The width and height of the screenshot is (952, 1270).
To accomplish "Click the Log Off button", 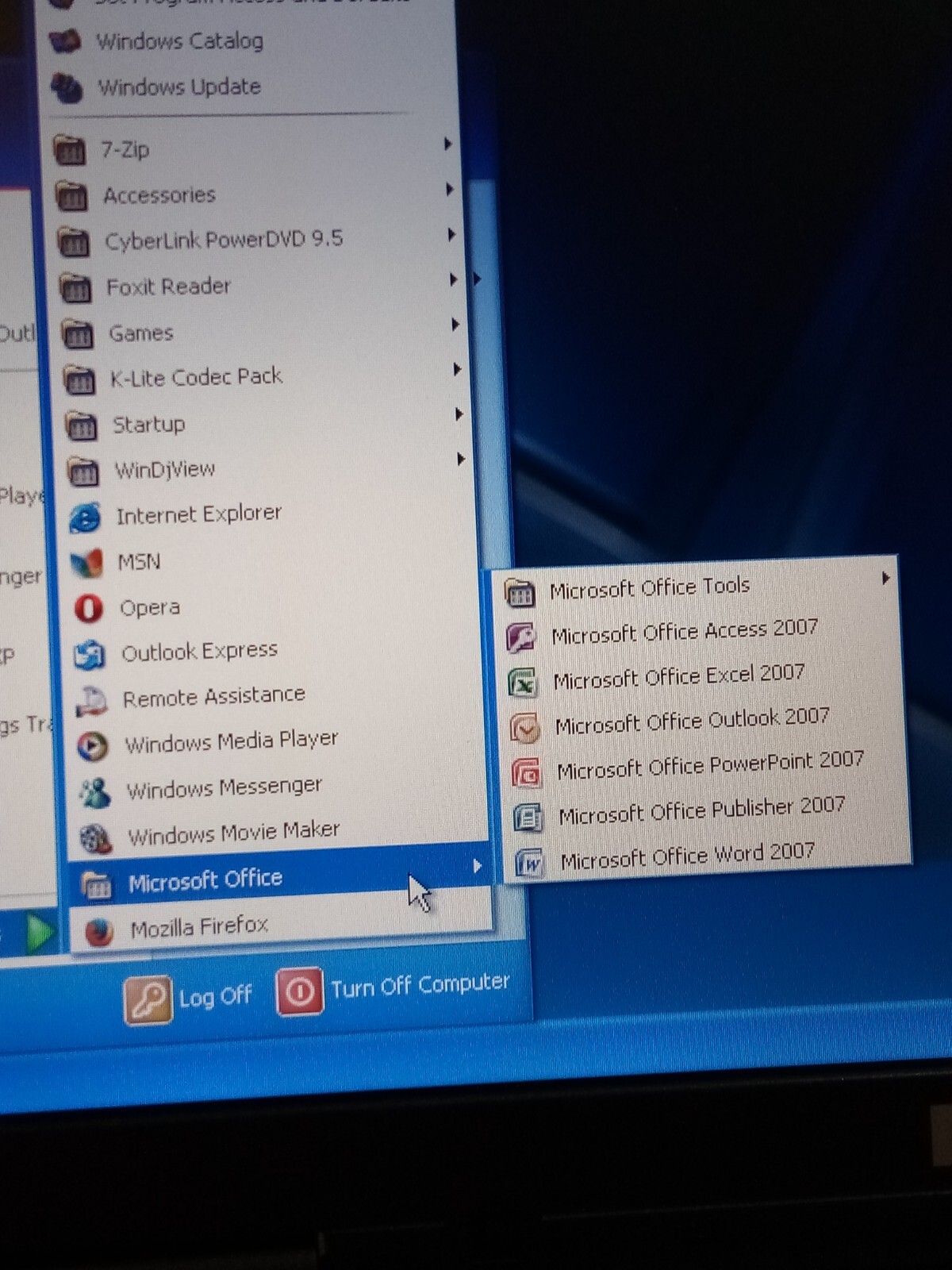I will click(188, 997).
